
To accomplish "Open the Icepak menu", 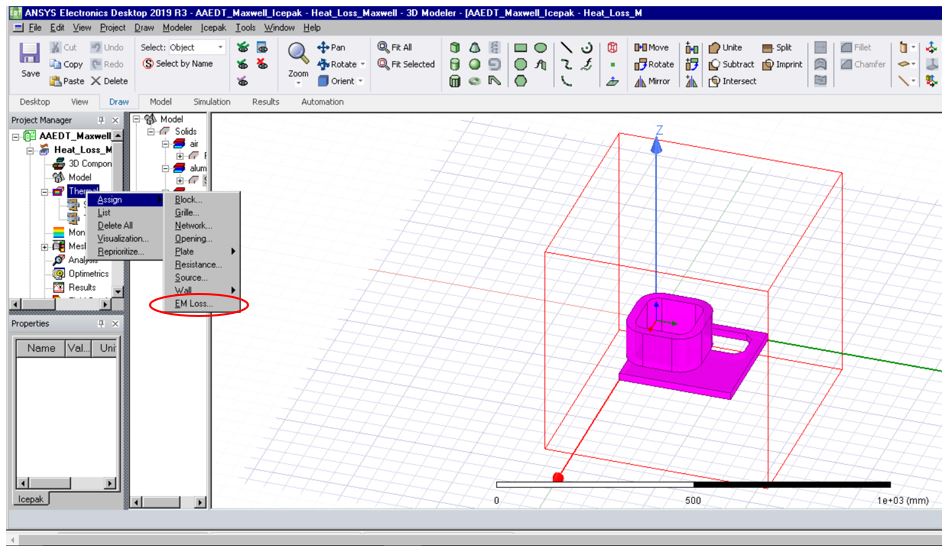I will tap(213, 27).
